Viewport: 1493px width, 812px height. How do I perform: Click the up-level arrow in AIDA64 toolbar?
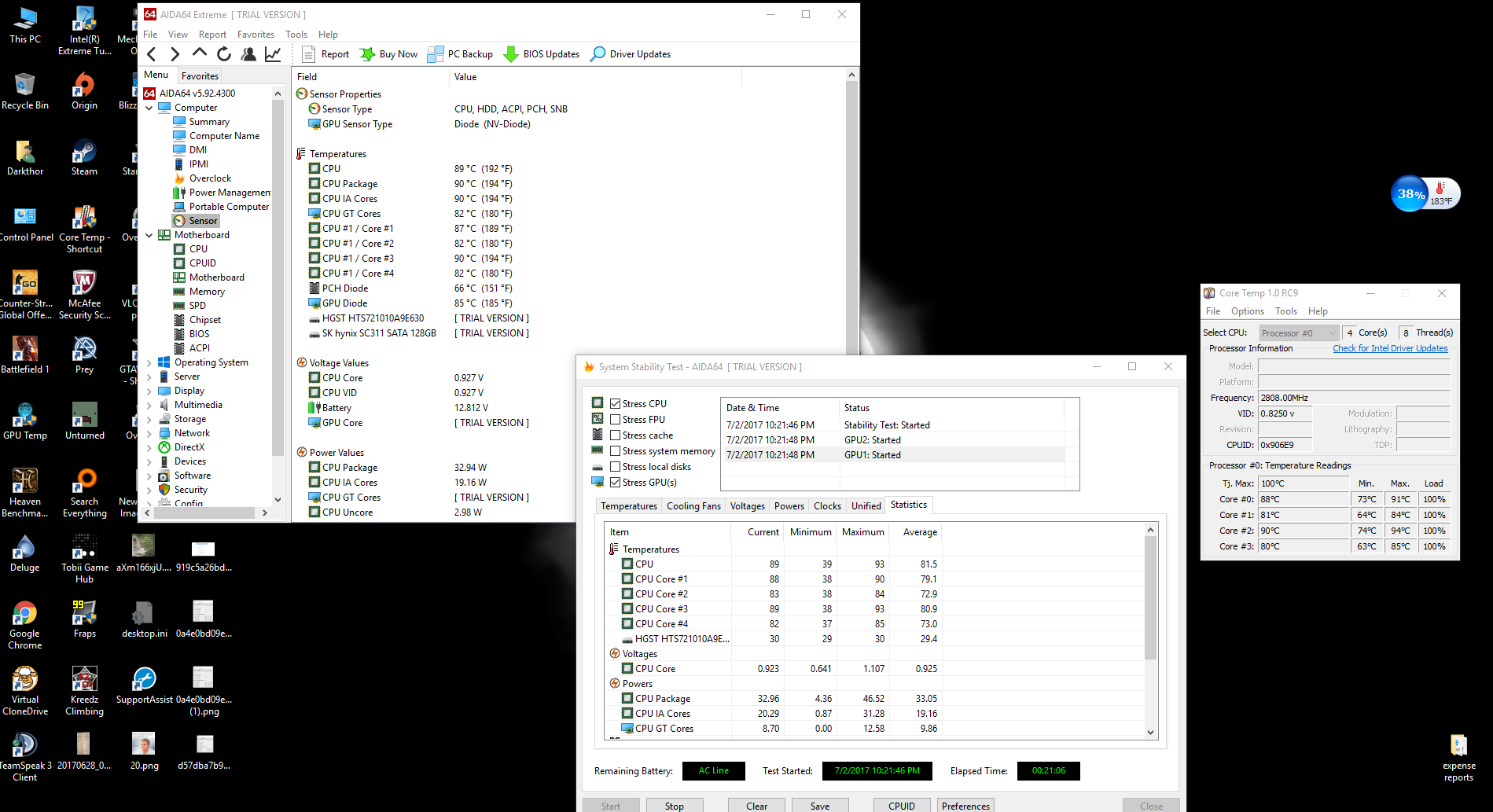point(200,53)
